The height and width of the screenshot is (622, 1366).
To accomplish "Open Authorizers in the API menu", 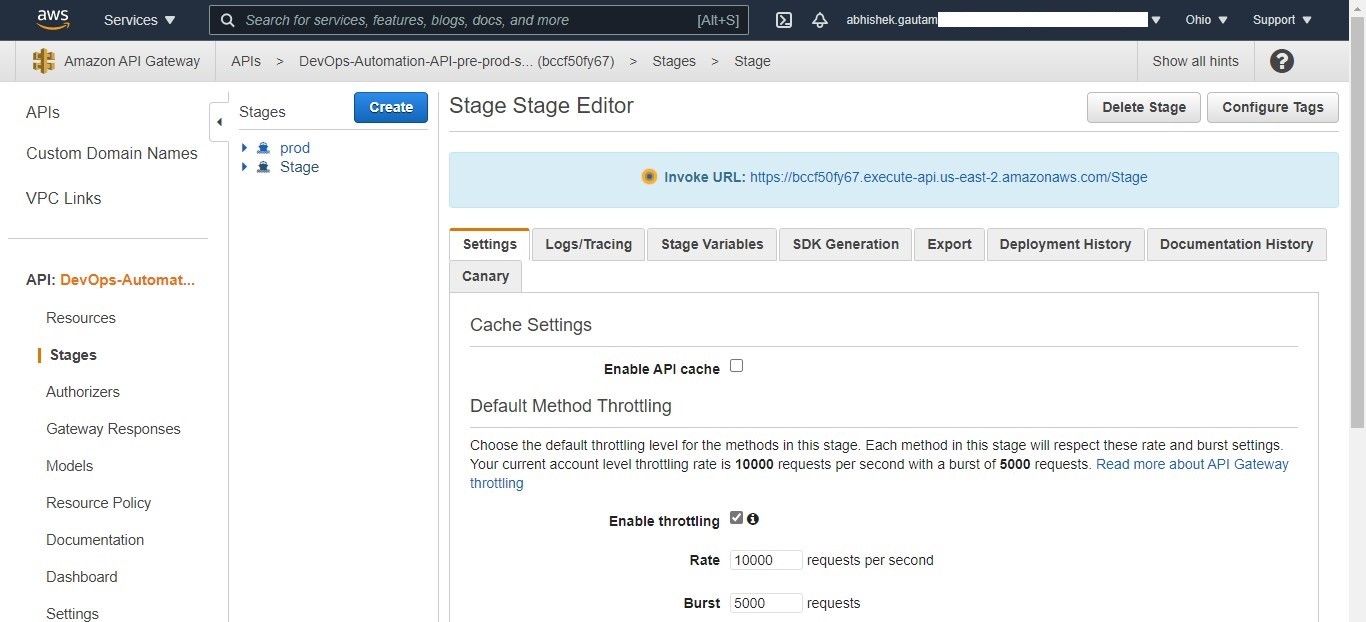I will click(x=83, y=392).
